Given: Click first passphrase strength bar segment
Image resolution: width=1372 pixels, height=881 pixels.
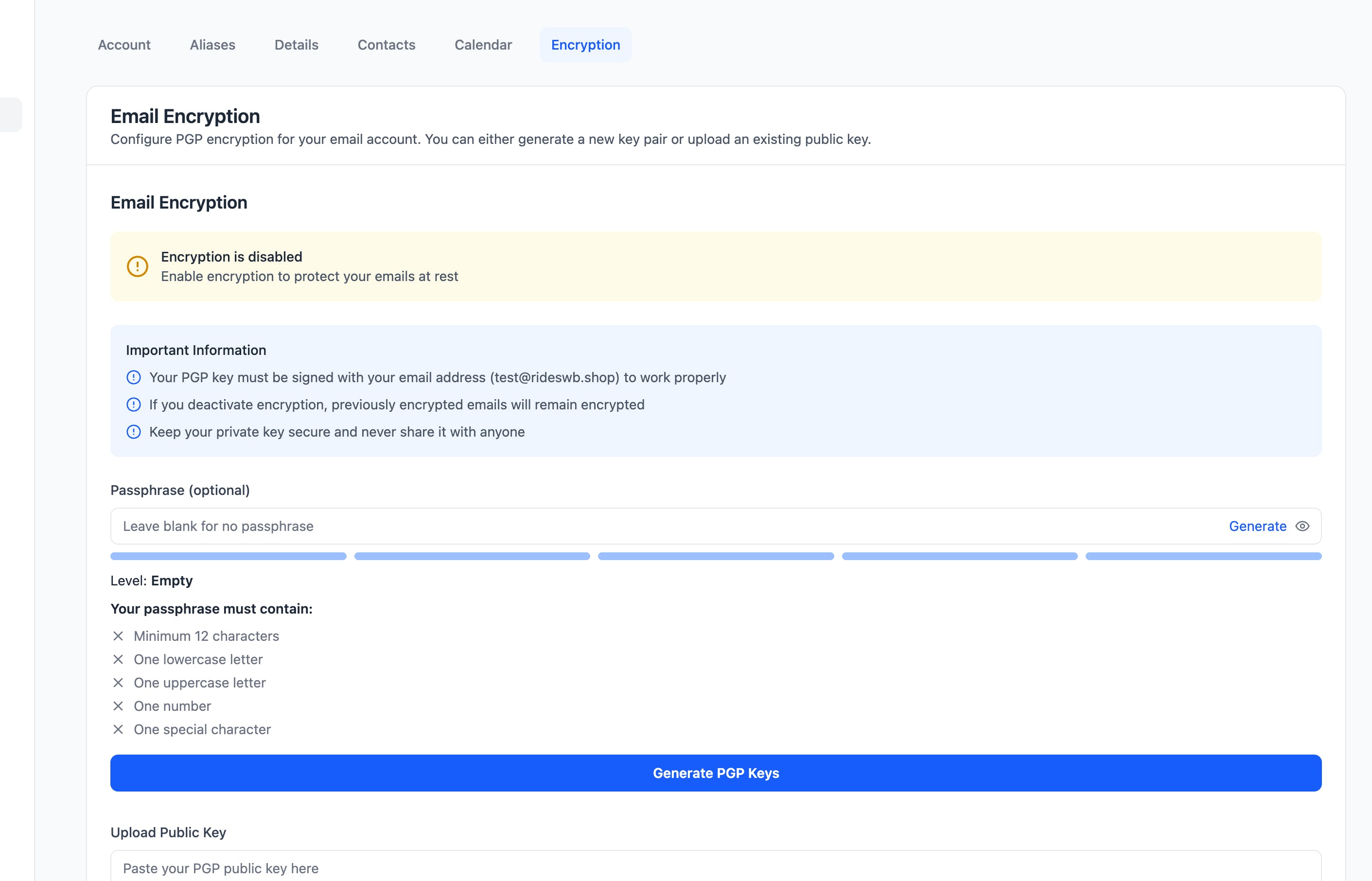Looking at the screenshot, I should click(x=228, y=557).
